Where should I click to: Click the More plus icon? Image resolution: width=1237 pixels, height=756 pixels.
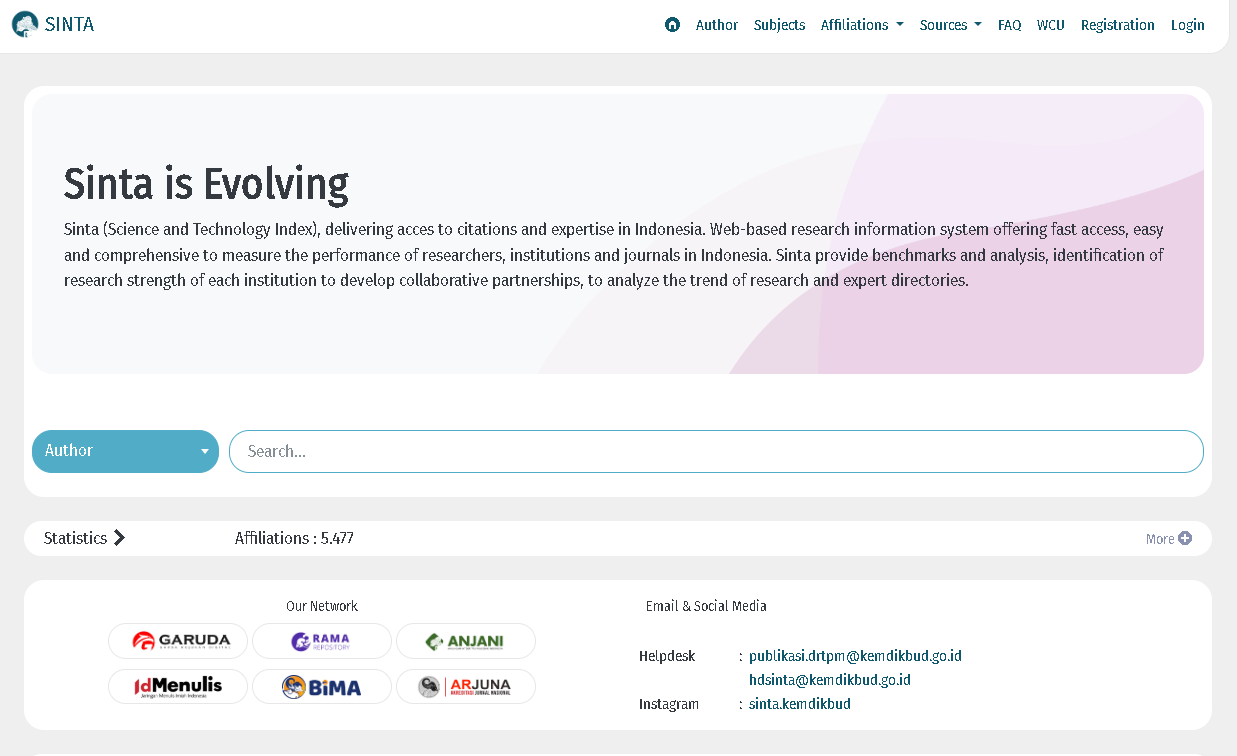[1185, 538]
